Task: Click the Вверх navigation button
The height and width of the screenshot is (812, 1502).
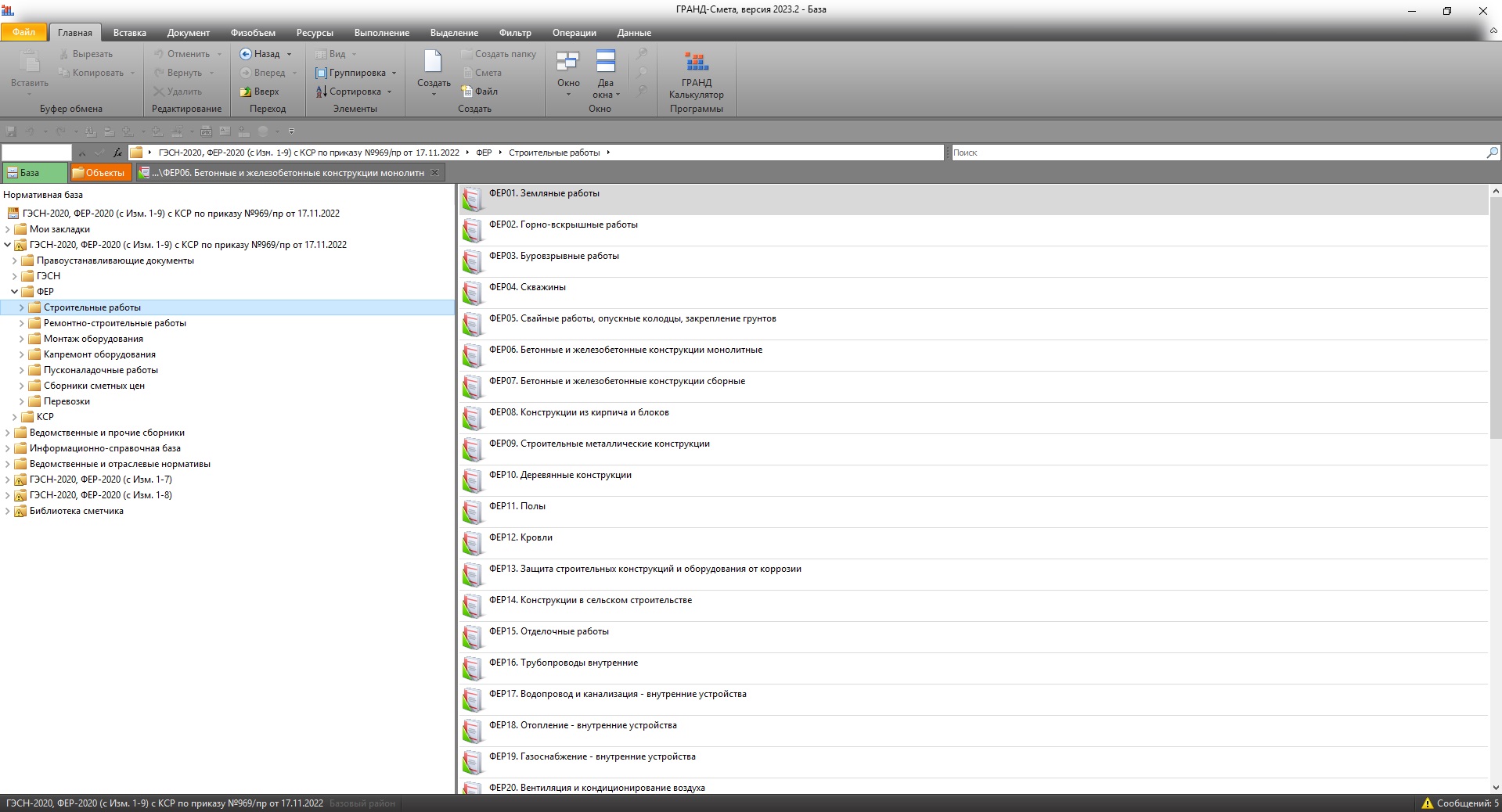Action: pos(260,92)
